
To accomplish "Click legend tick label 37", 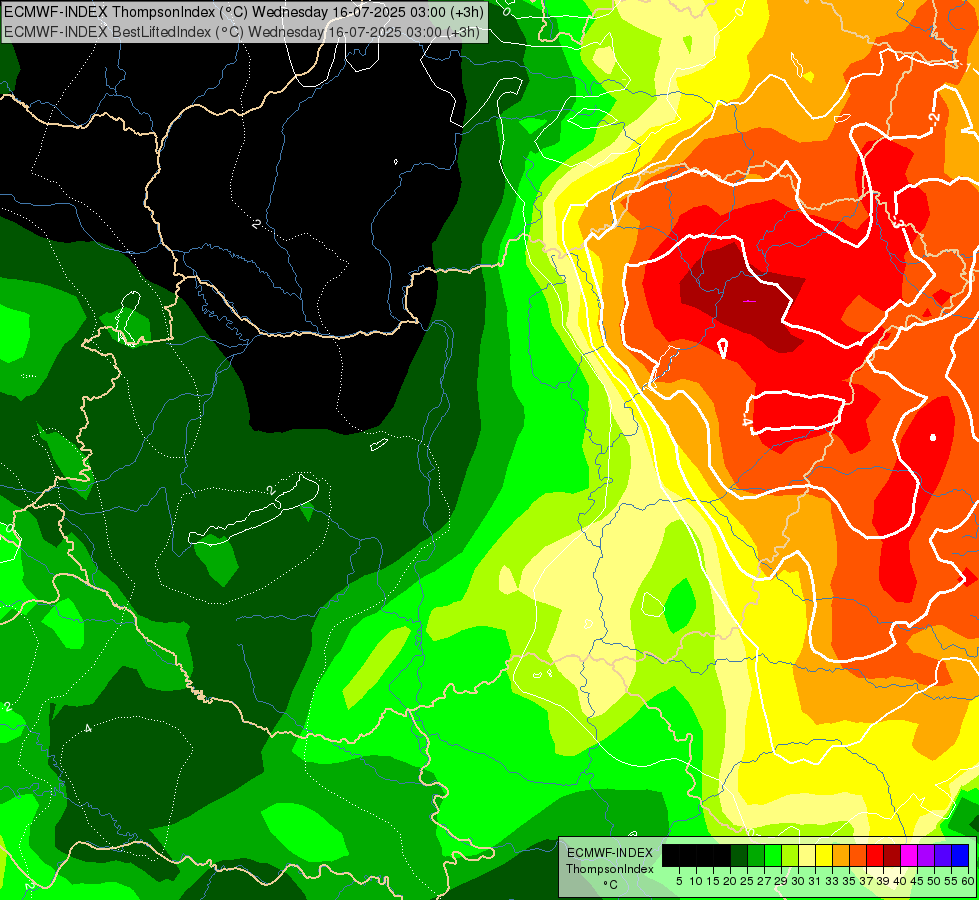I will (x=867, y=881).
